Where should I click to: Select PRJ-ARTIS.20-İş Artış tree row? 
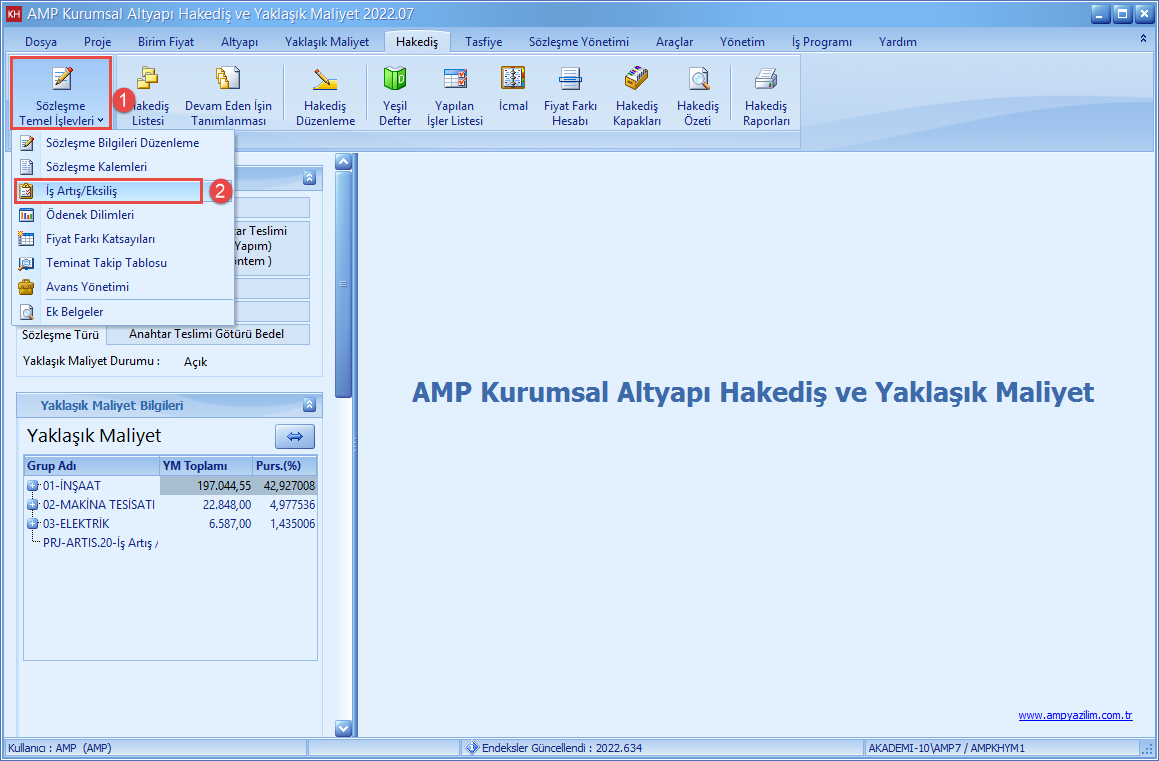click(100, 543)
